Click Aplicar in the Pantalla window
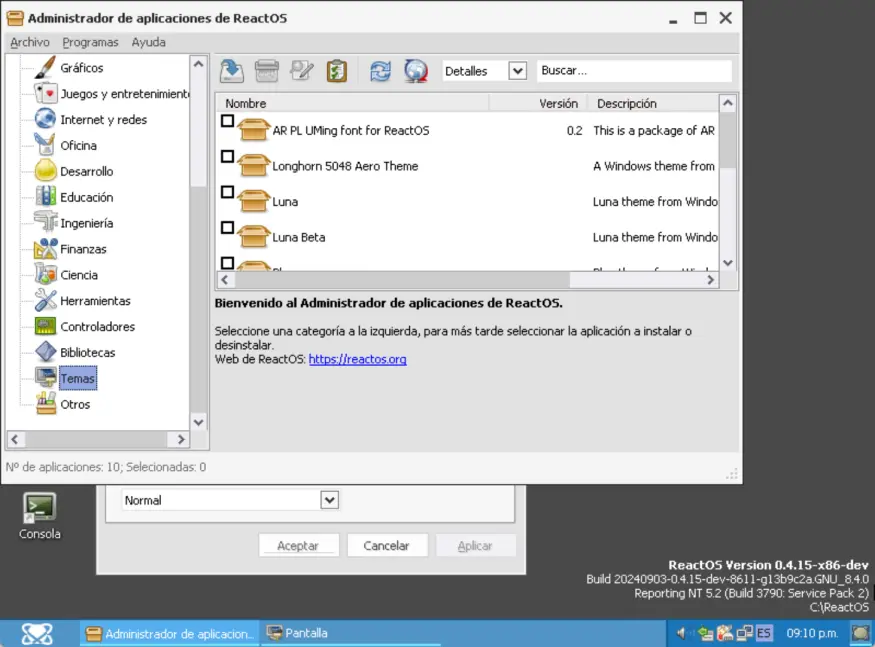Image resolution: width=875 pixels, height=647 pixels. click(x=475, y=545)
